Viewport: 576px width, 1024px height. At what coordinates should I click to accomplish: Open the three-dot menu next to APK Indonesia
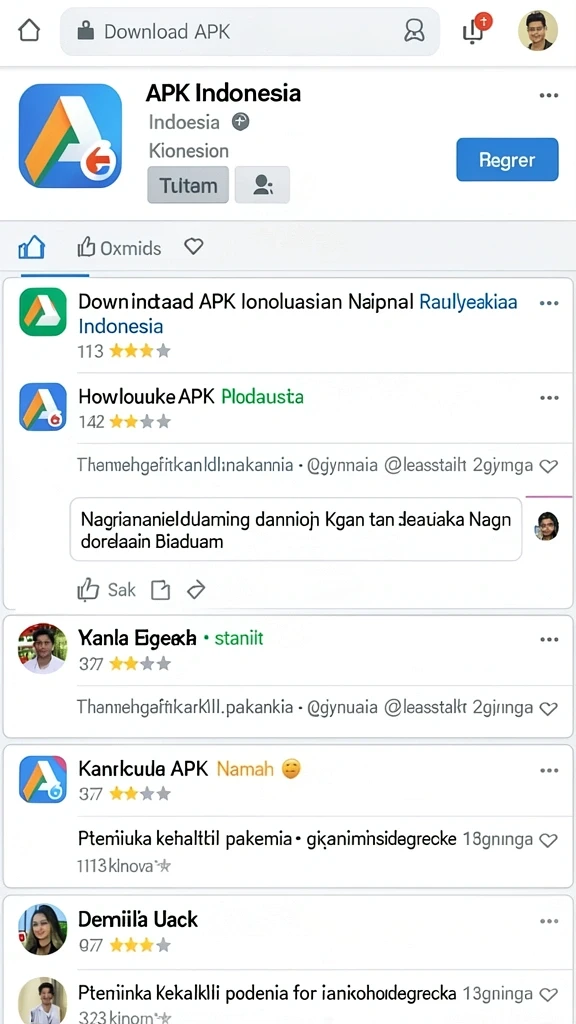point(549,95)
